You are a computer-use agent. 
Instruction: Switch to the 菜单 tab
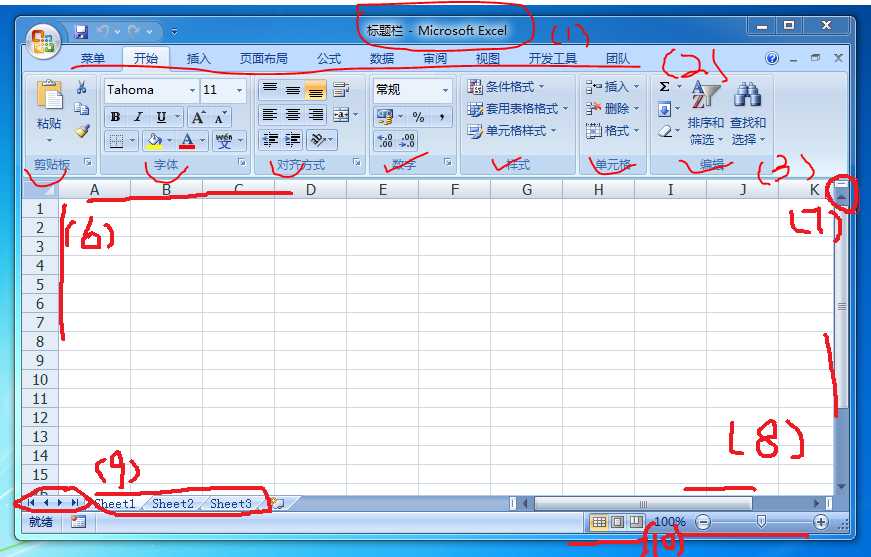(93, 58)
